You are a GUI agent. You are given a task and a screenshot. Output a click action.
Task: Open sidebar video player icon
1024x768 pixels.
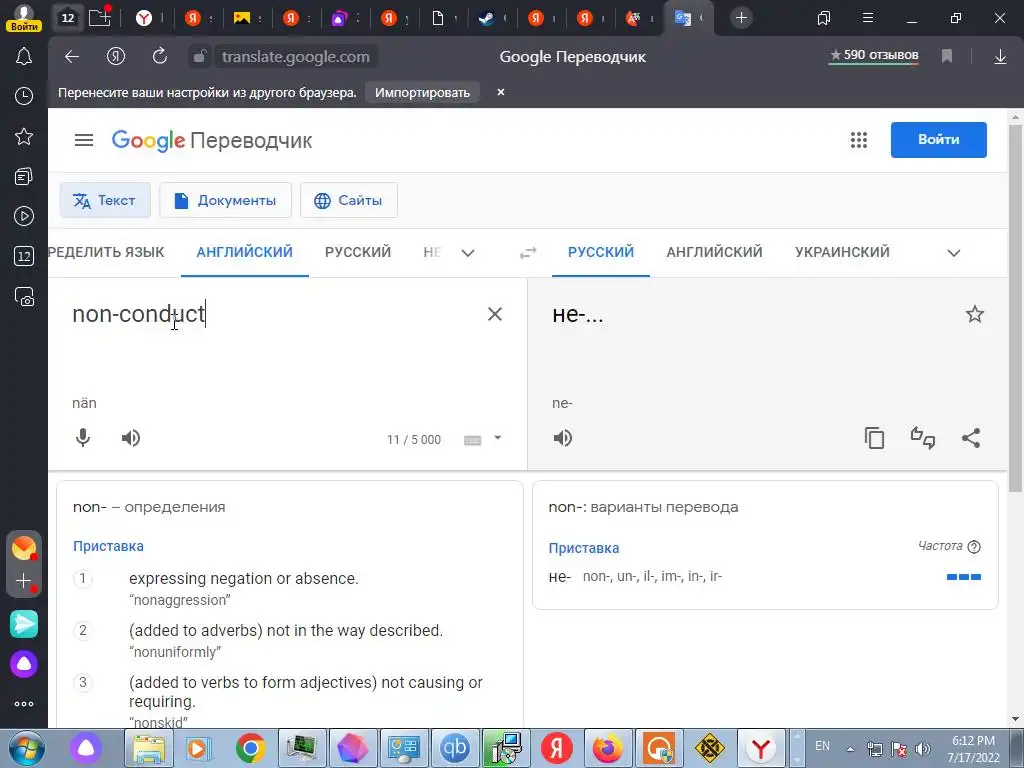point(24,216)
